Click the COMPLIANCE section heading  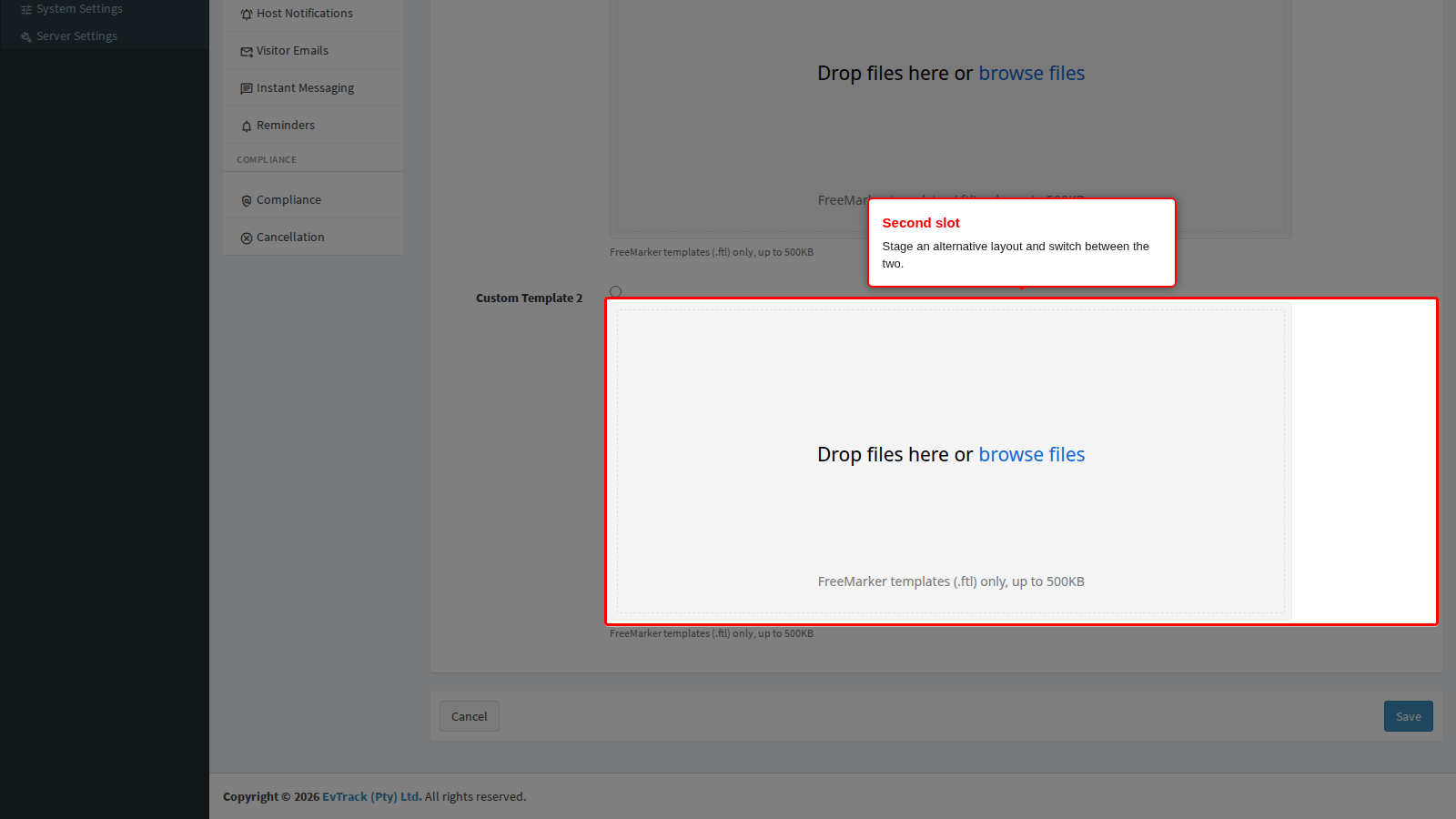[267, 160]
